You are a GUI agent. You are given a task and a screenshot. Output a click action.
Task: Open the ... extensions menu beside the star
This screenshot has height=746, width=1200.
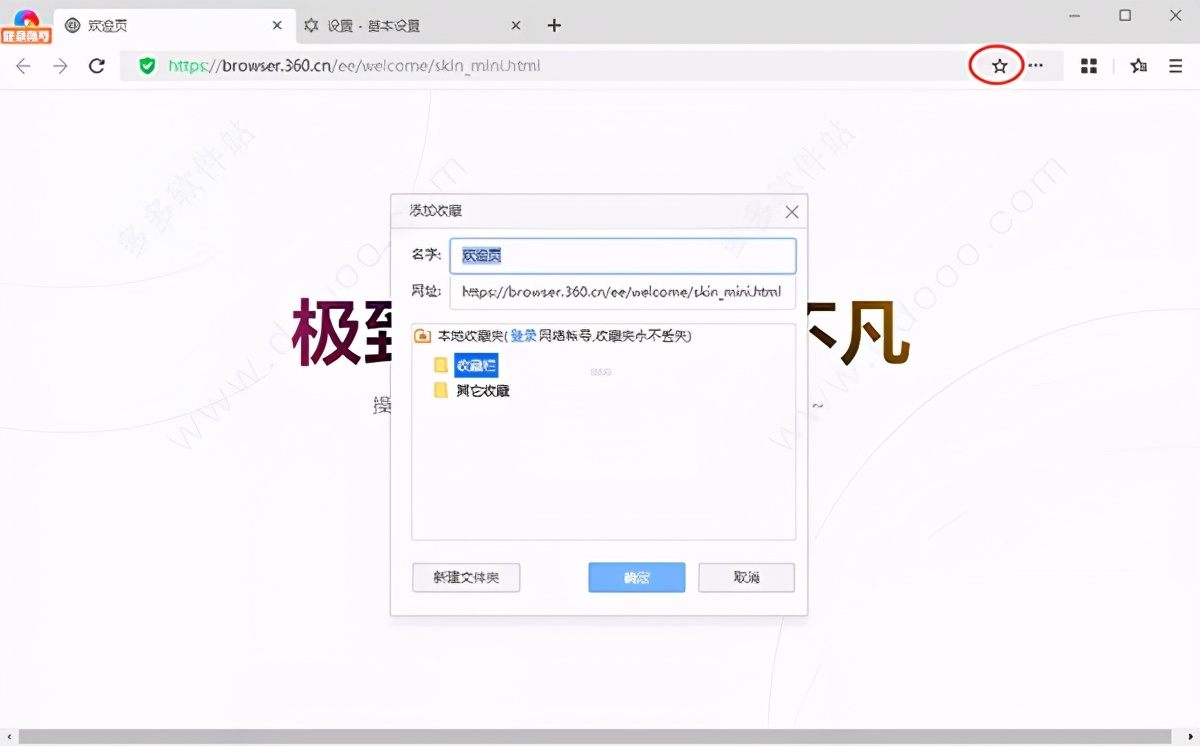click(1036, 65)
